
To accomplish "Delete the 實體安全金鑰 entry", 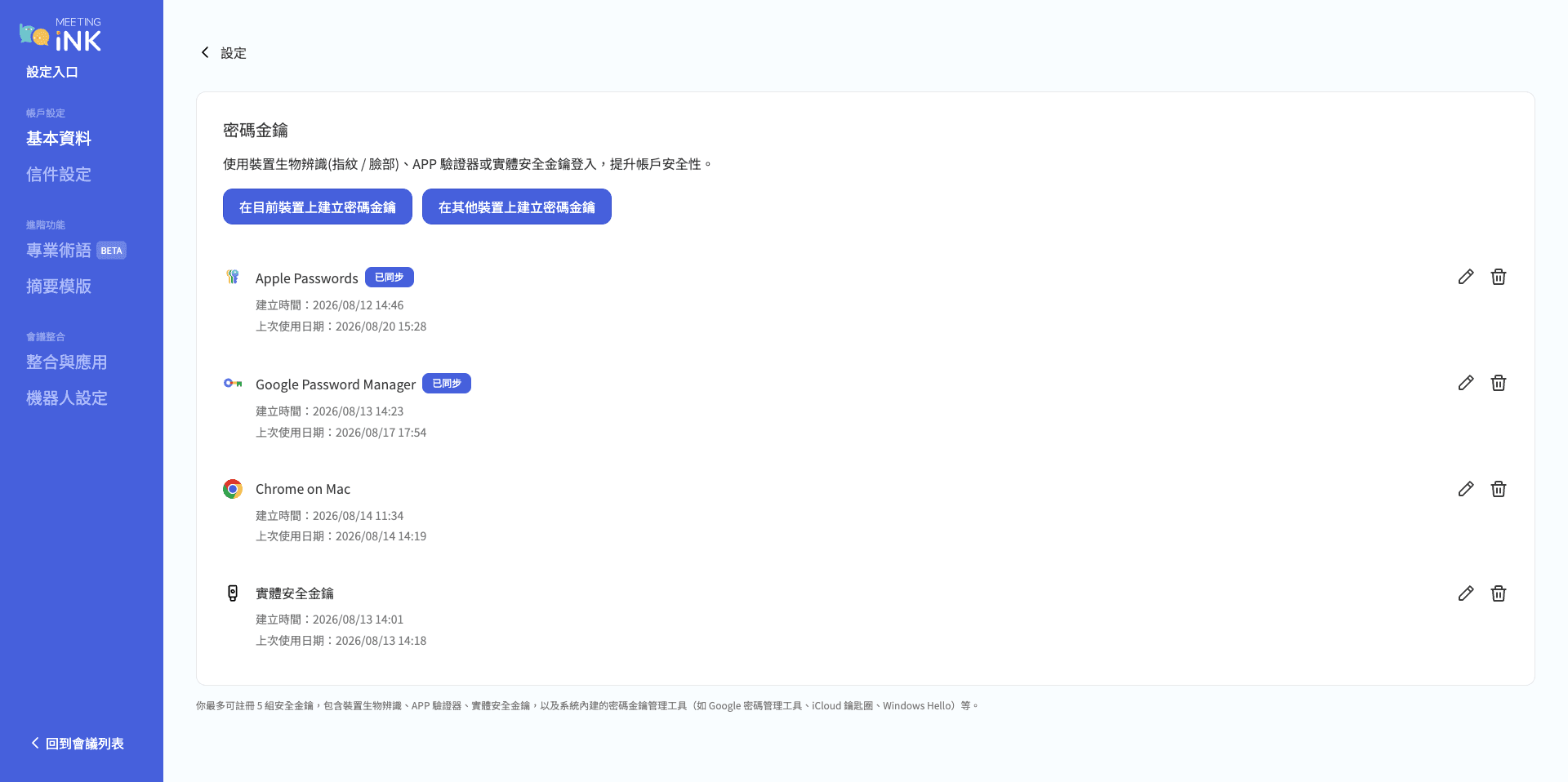I will pos(1499,593).
